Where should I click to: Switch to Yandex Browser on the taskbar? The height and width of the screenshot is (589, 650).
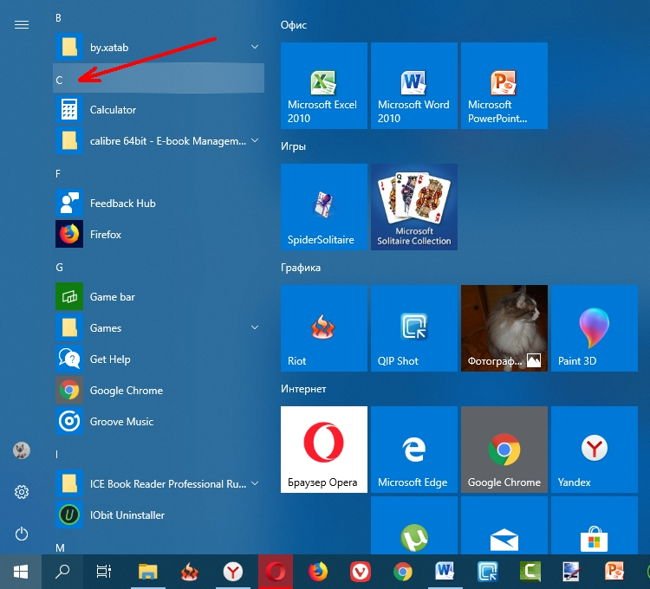tap(233, 572)
